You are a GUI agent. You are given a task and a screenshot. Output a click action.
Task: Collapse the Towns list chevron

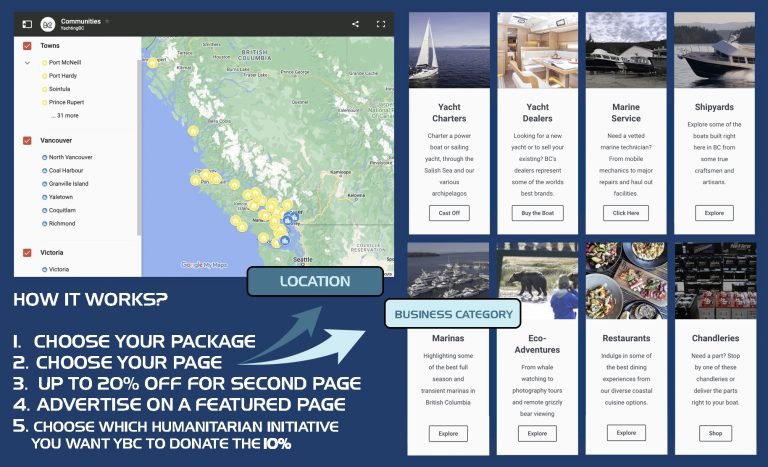tap(27, 62)
